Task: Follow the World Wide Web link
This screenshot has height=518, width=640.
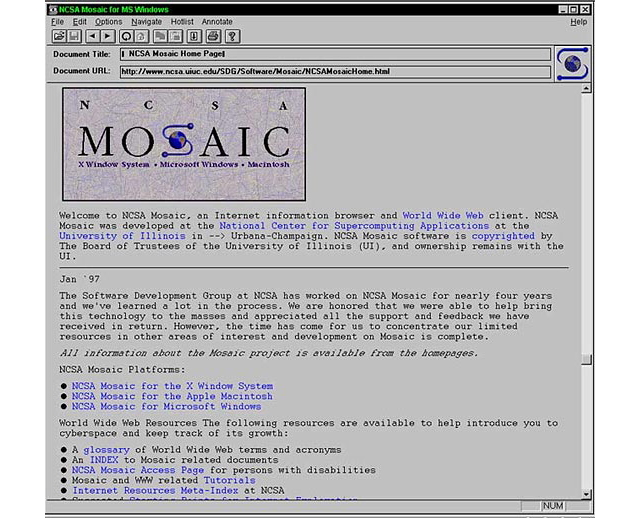Action: [x=443, y=216]
